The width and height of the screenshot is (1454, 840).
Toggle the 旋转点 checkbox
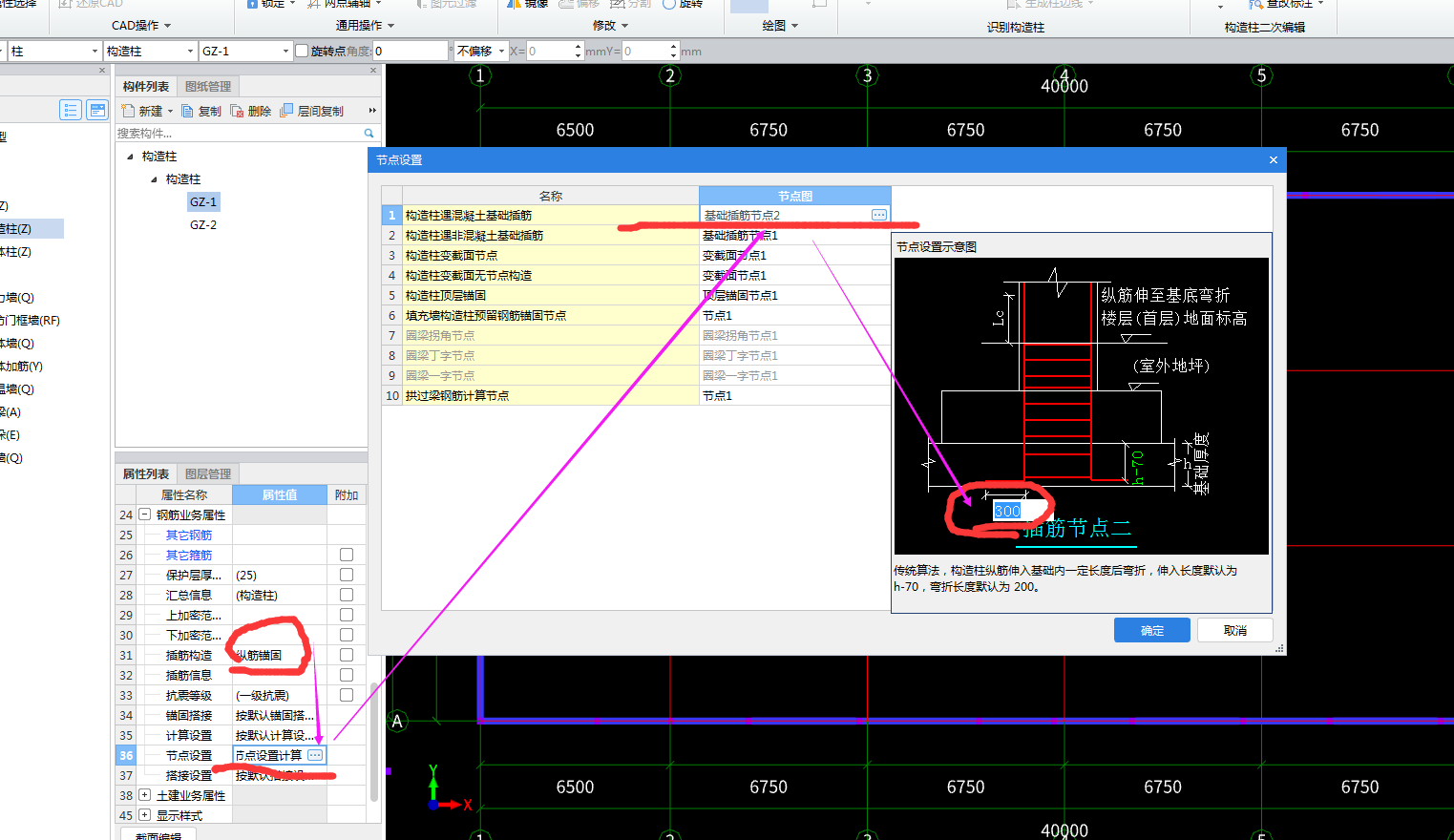[x=302, y=51]
